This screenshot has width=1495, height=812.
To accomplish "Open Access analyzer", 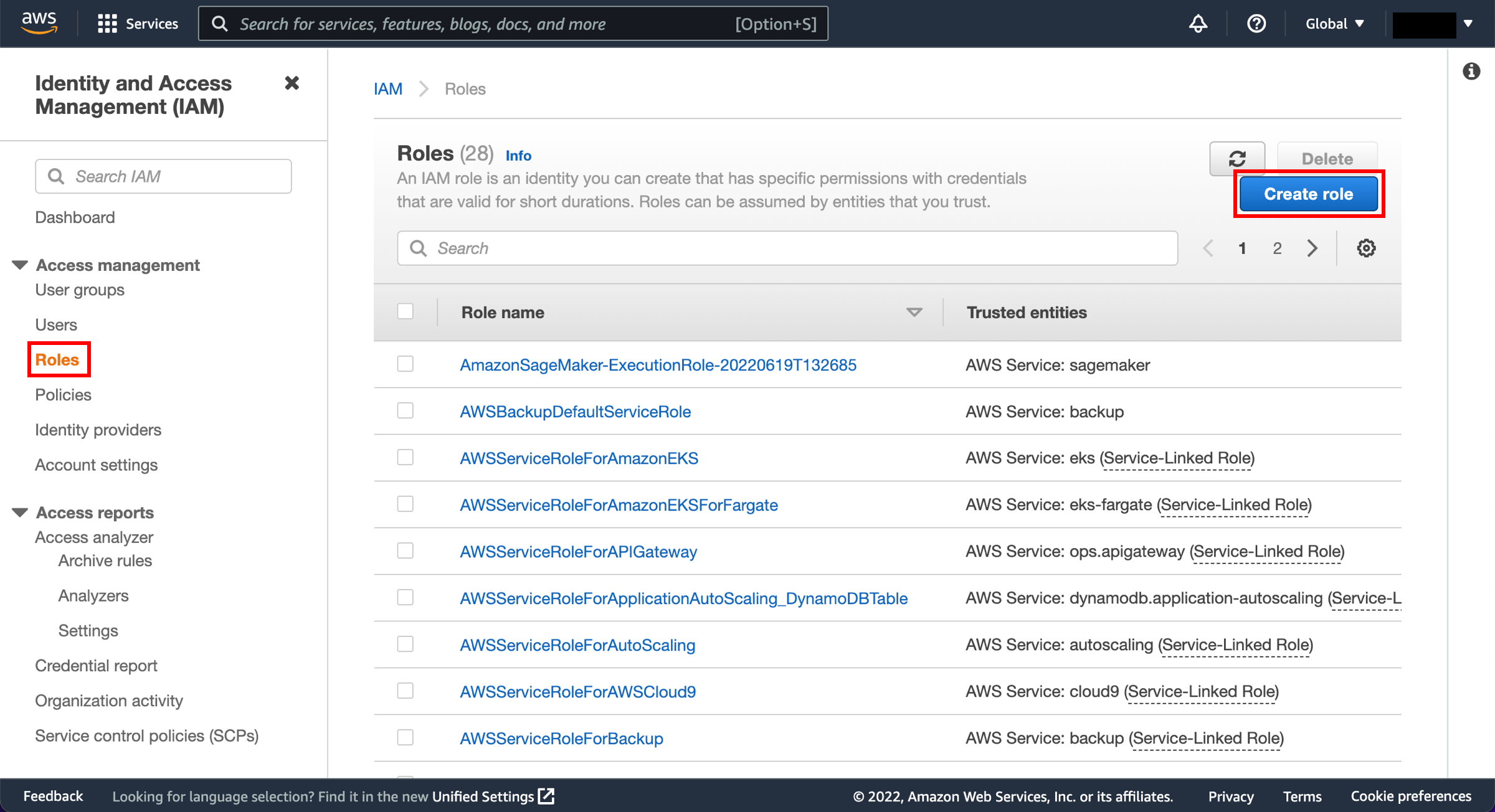I will [x=94, y=537].
